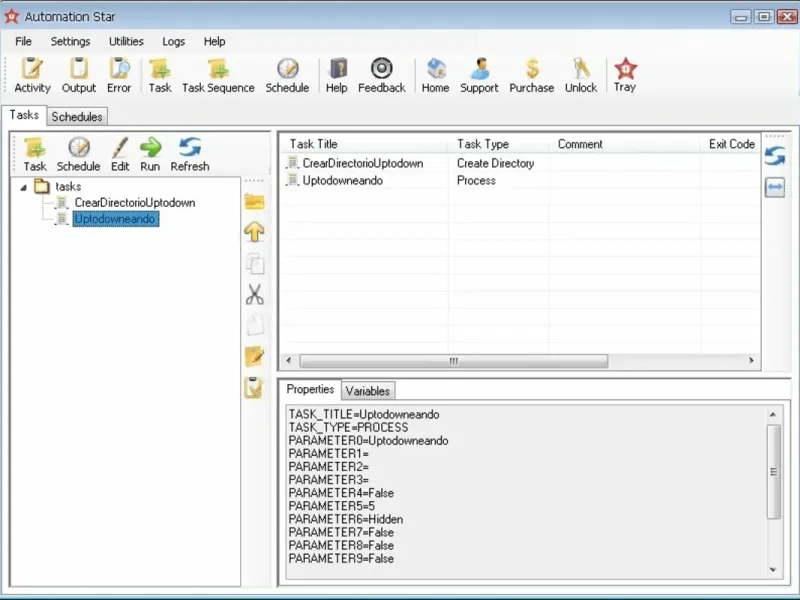Click Refresh in tasks panel toolbar
This screenshot has width=800, height=600.
point(190,154)
